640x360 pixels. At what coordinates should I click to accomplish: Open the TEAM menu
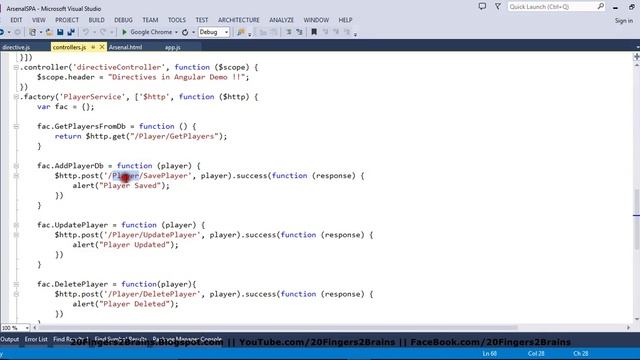[150, 20]
